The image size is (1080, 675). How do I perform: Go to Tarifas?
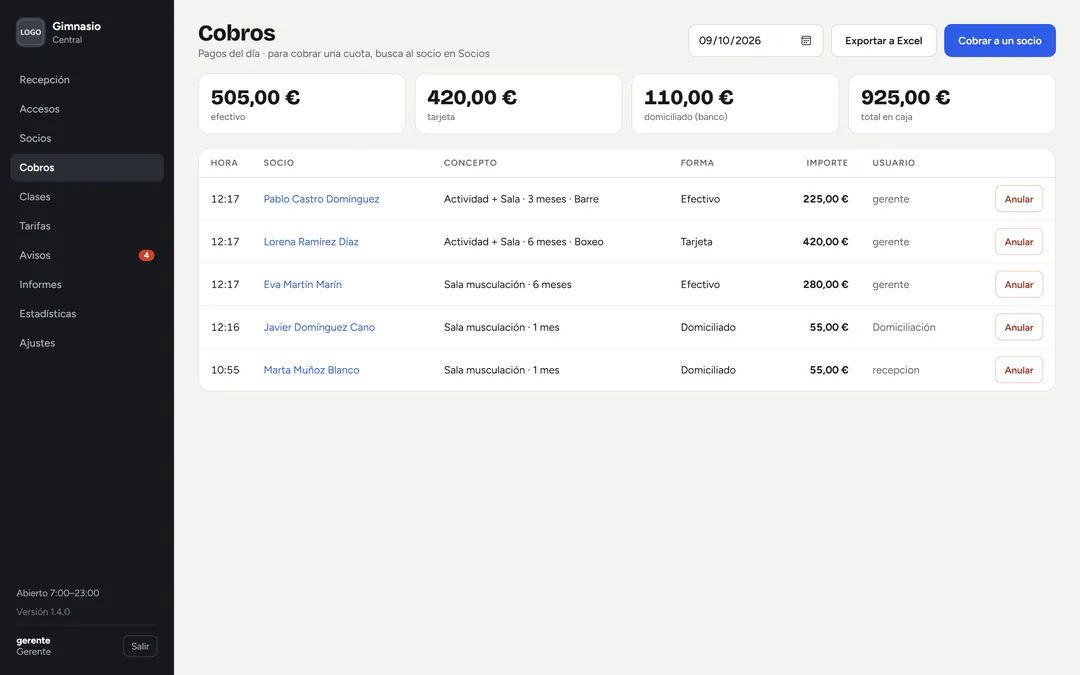[x=87, y=226]
